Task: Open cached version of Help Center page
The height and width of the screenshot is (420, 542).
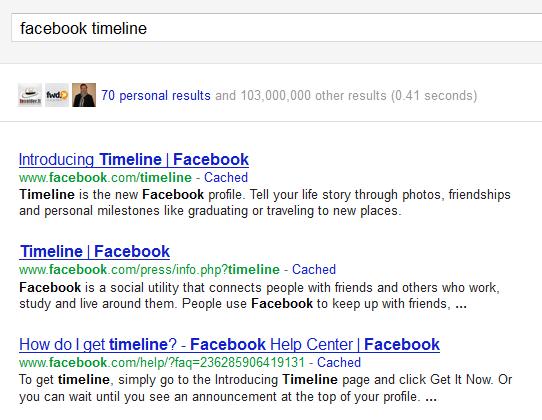Action: tap(339, 363)
